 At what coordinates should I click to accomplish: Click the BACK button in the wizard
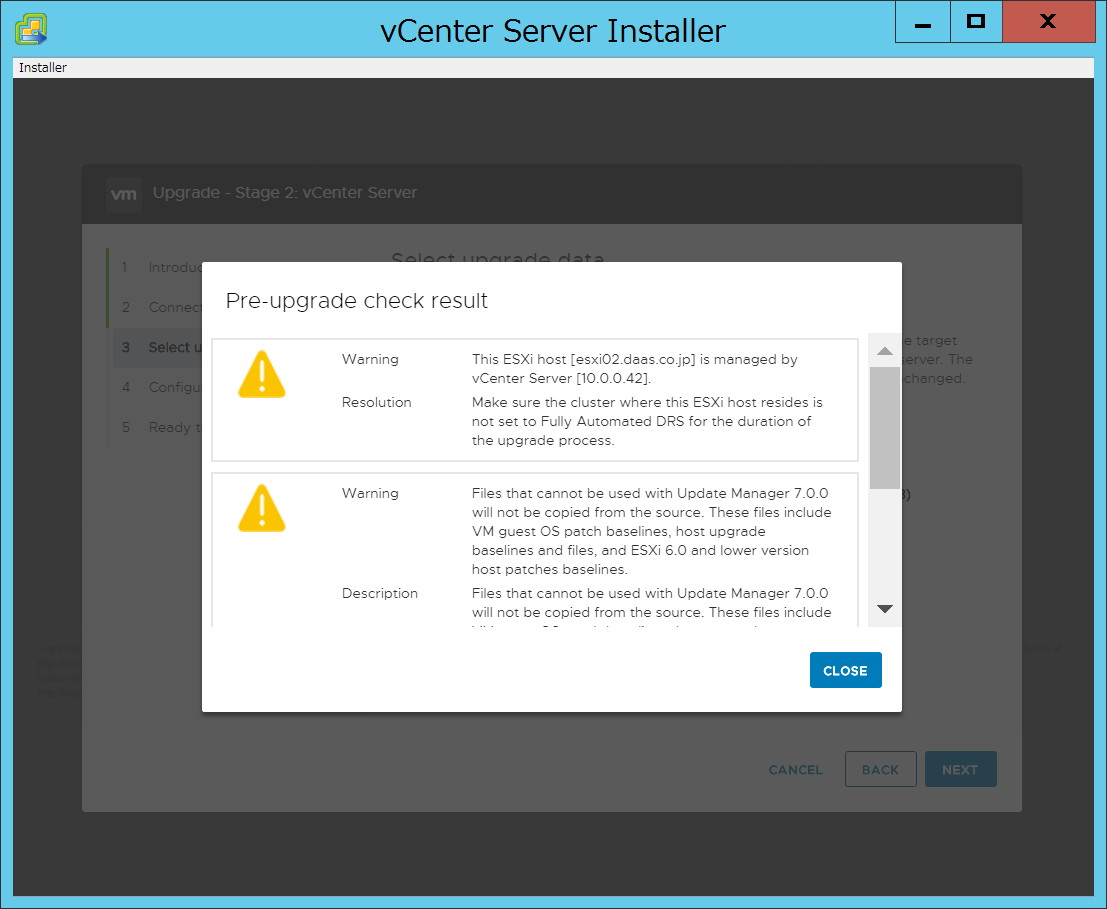pos(880,769)
